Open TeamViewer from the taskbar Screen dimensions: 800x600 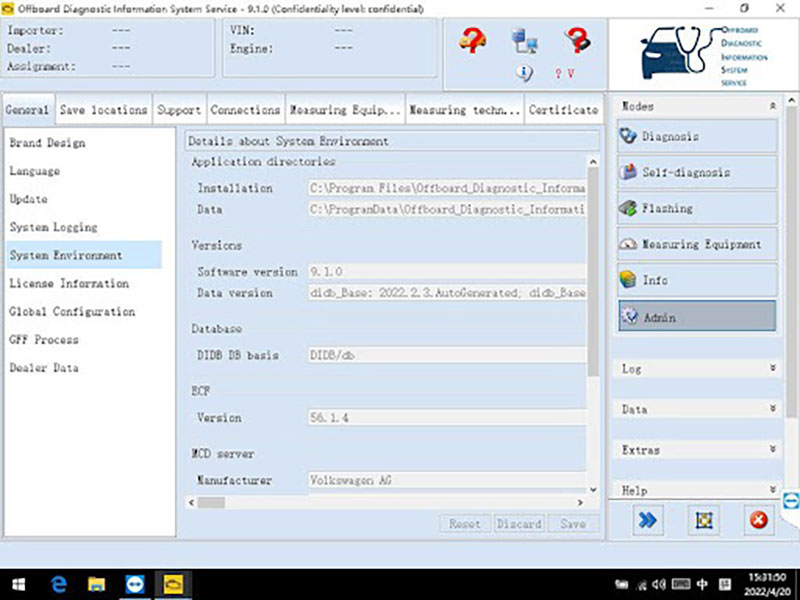[x=135, y=585]
